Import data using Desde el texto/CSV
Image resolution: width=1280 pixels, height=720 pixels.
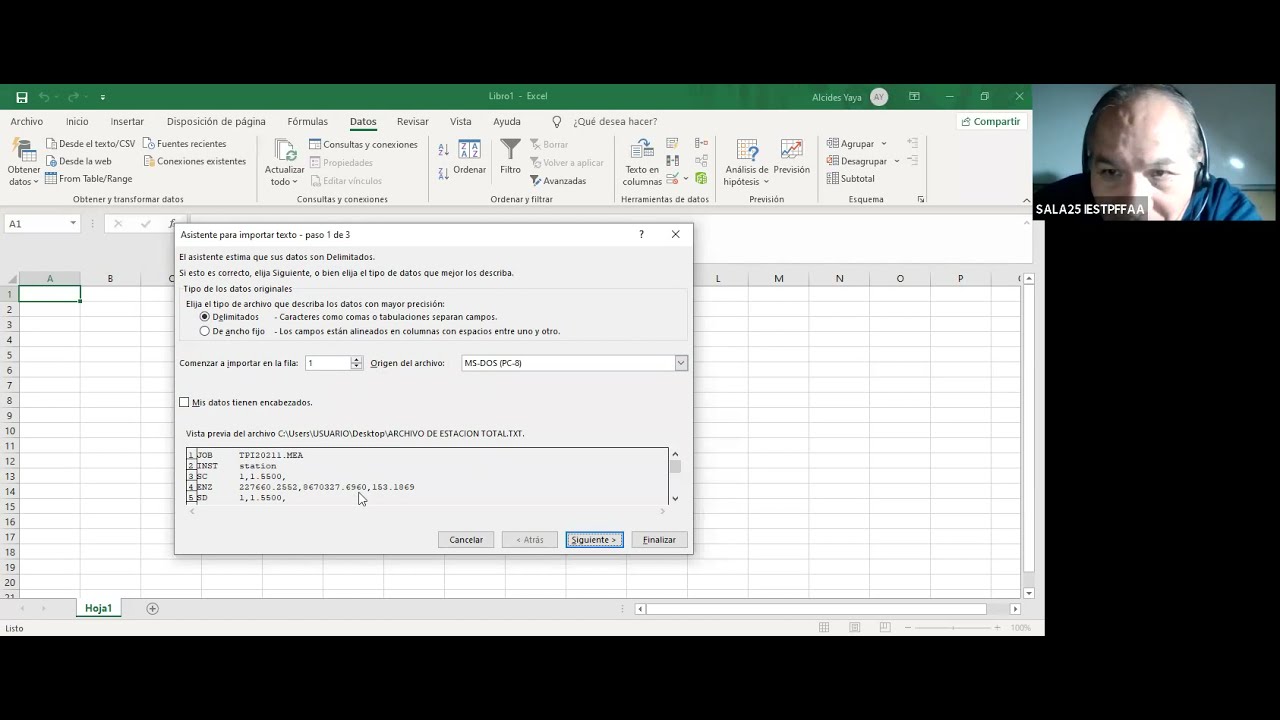[90, 144]
